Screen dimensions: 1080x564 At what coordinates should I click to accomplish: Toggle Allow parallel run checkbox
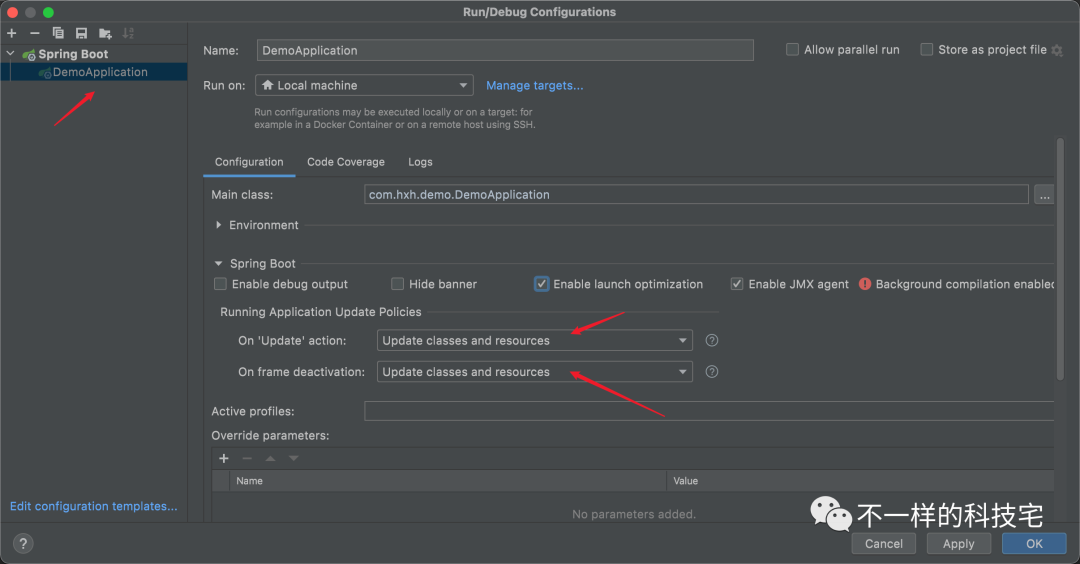[x=793, y=50]
